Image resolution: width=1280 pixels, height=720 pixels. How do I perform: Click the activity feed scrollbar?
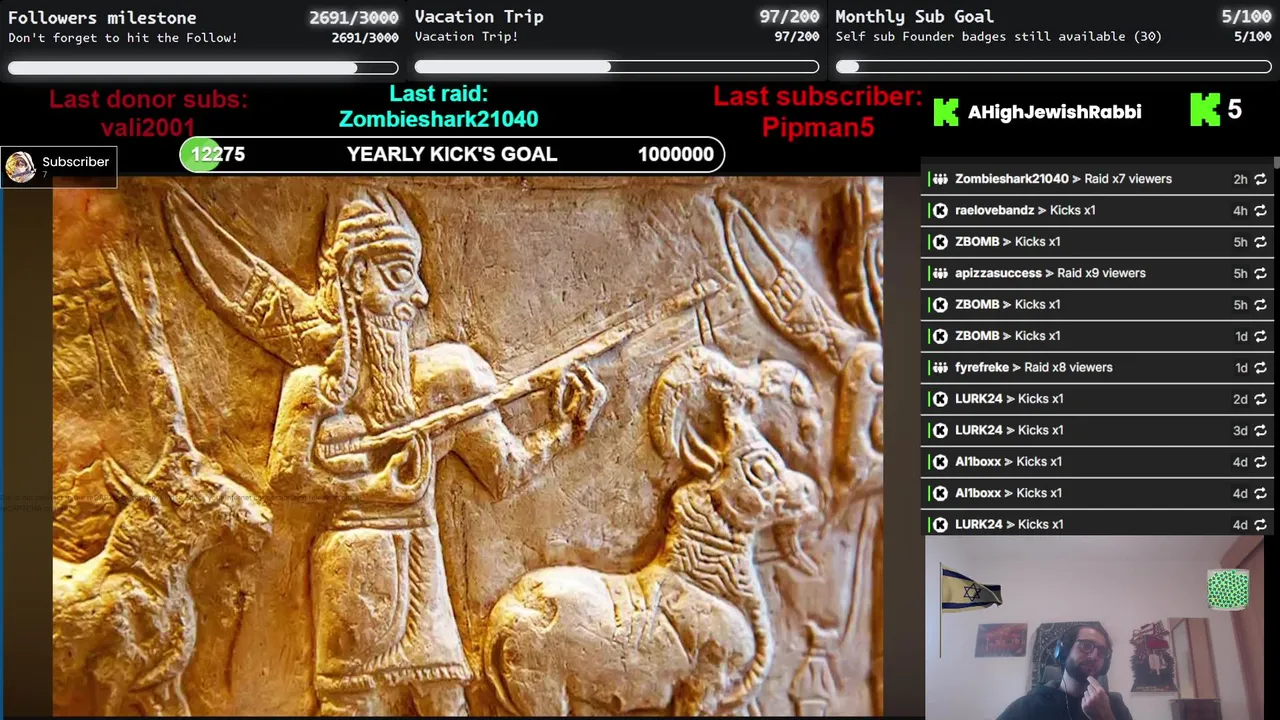click(1276, 163)
